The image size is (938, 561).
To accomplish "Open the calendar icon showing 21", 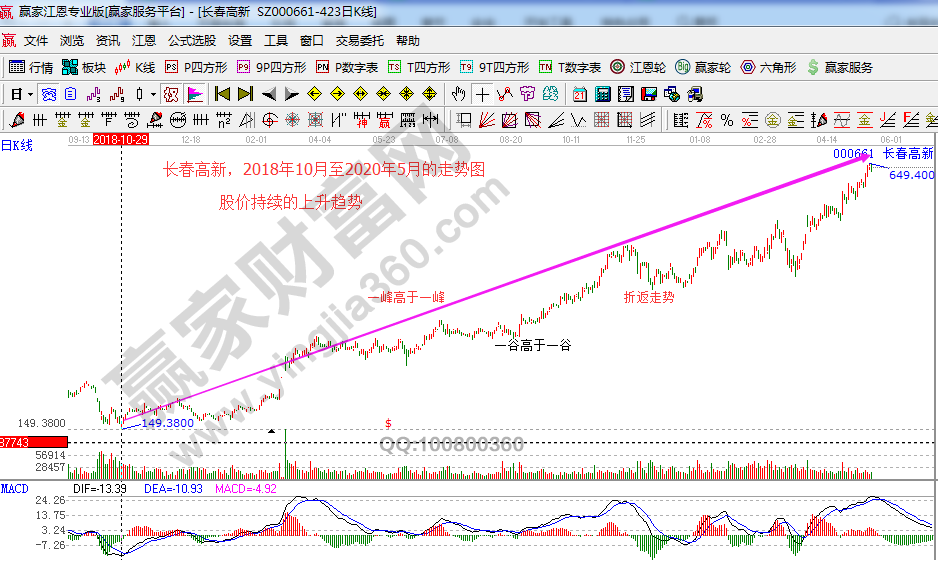I will (x=579, y=94).
